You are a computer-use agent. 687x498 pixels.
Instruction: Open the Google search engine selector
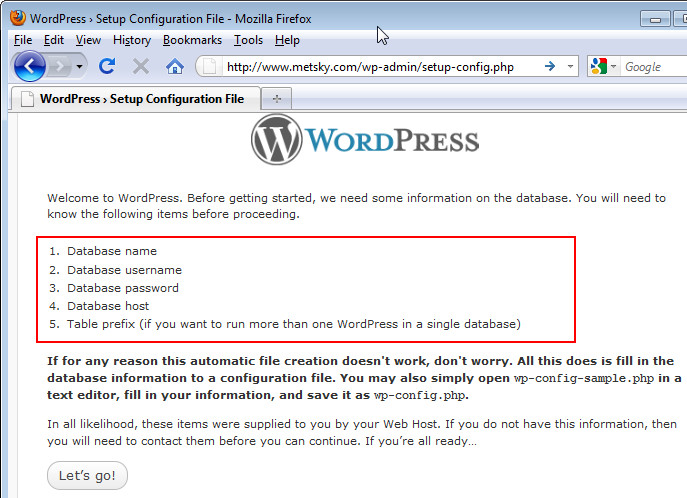[603, 67]
